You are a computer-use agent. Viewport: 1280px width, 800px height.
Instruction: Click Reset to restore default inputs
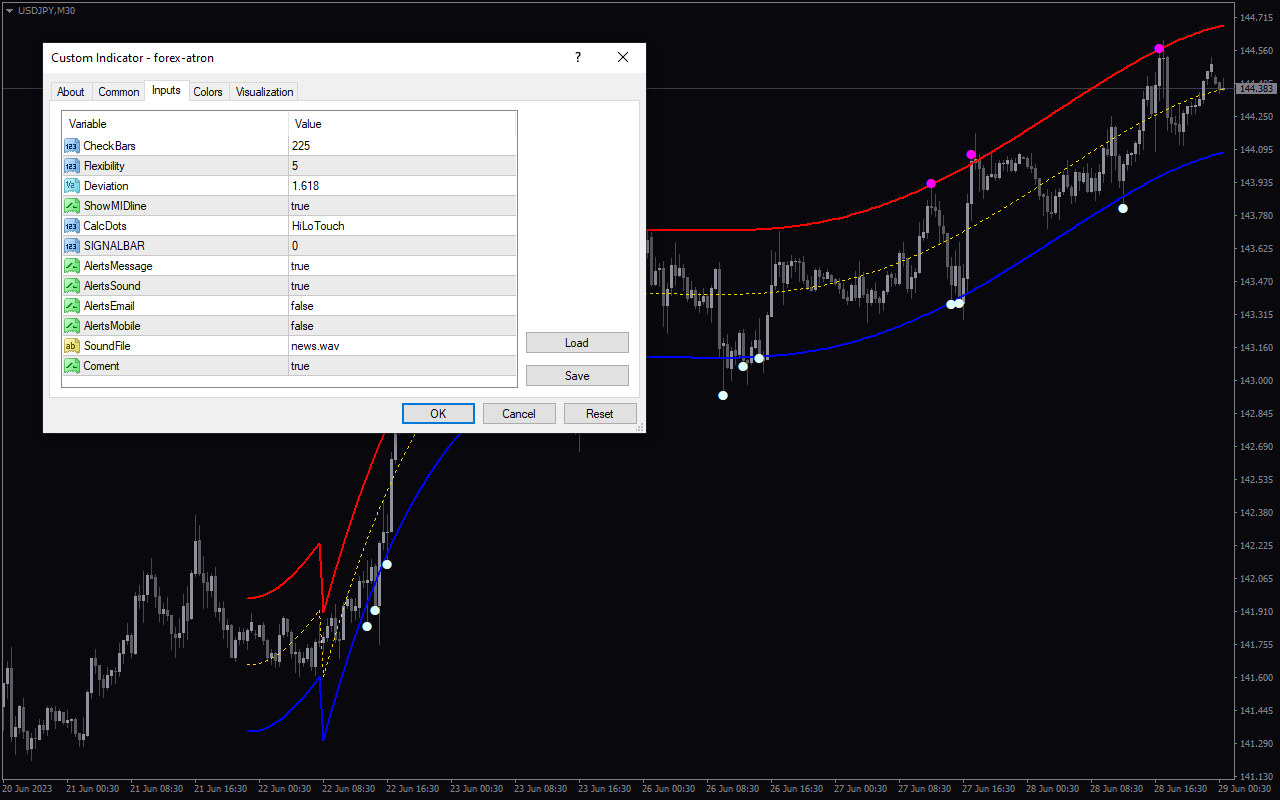[600, 413]
